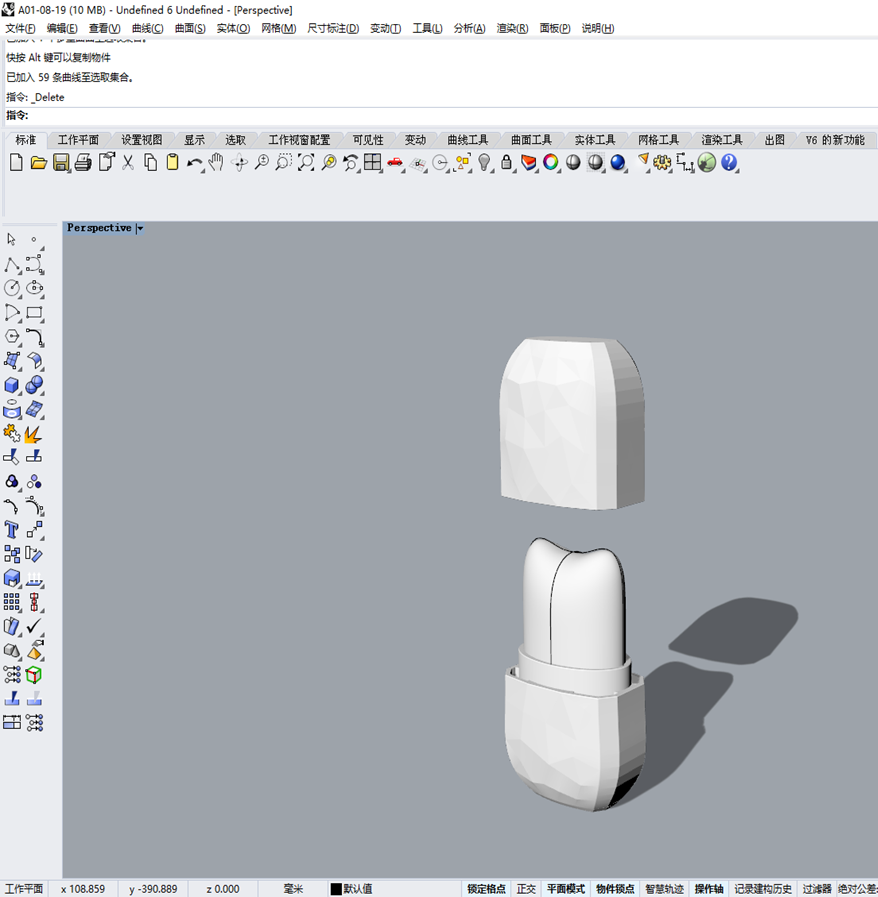
Task: Select the box solid creation tool
Action: [x=13, y=385]
